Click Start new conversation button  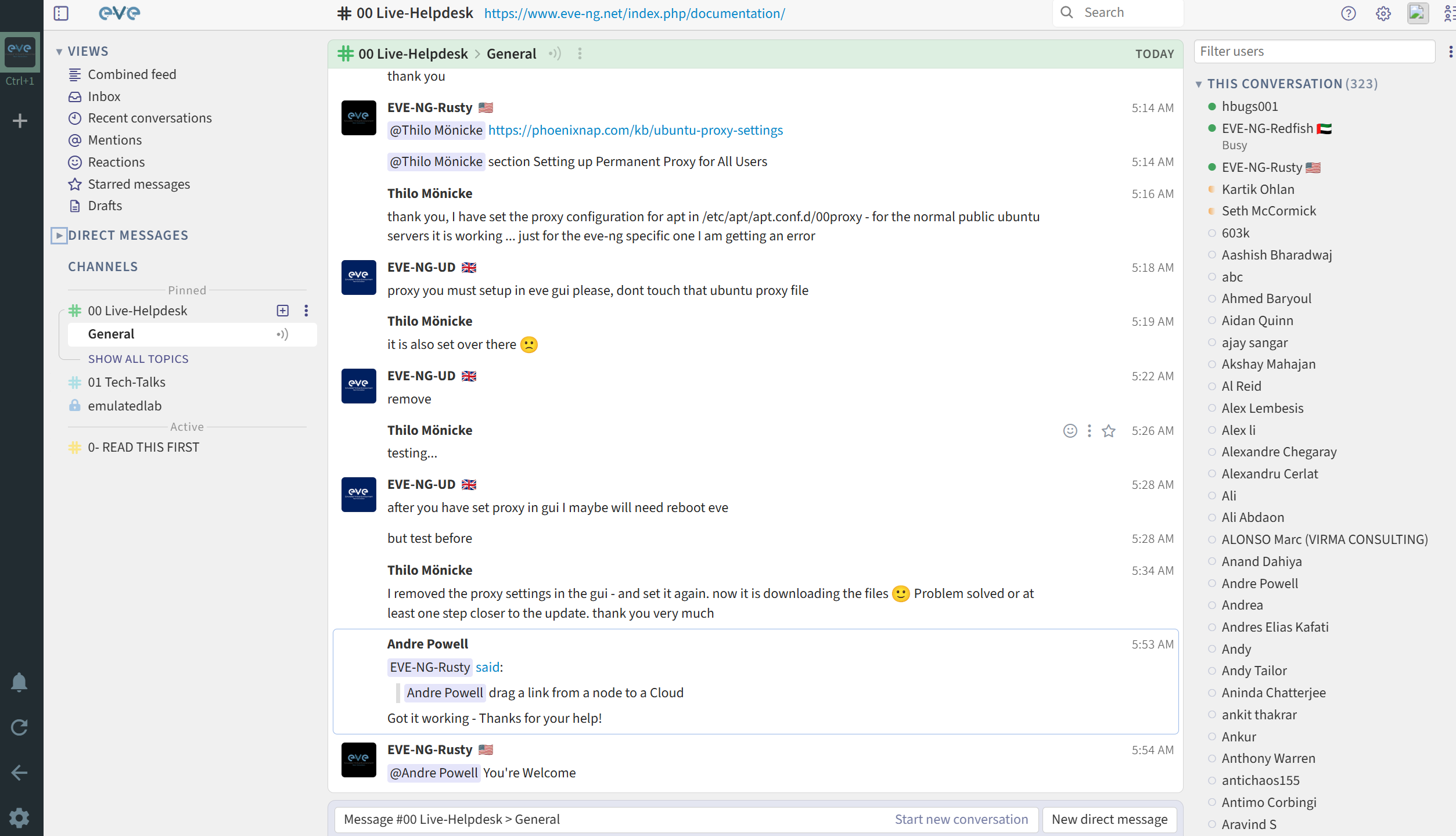click(x=961, y=819)
